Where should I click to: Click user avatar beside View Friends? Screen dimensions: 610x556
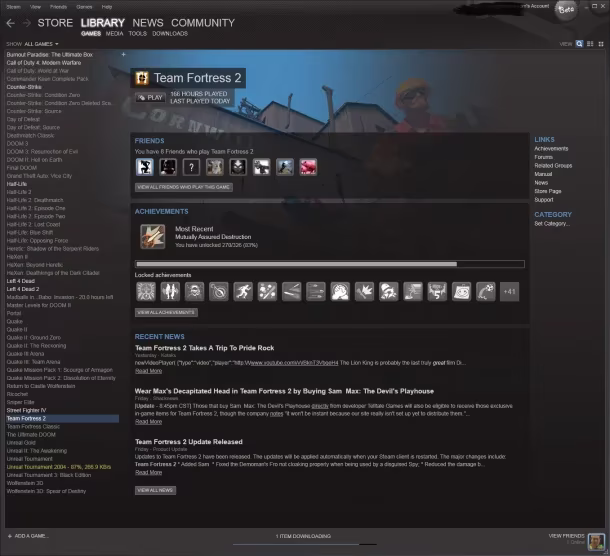(596, 542)
